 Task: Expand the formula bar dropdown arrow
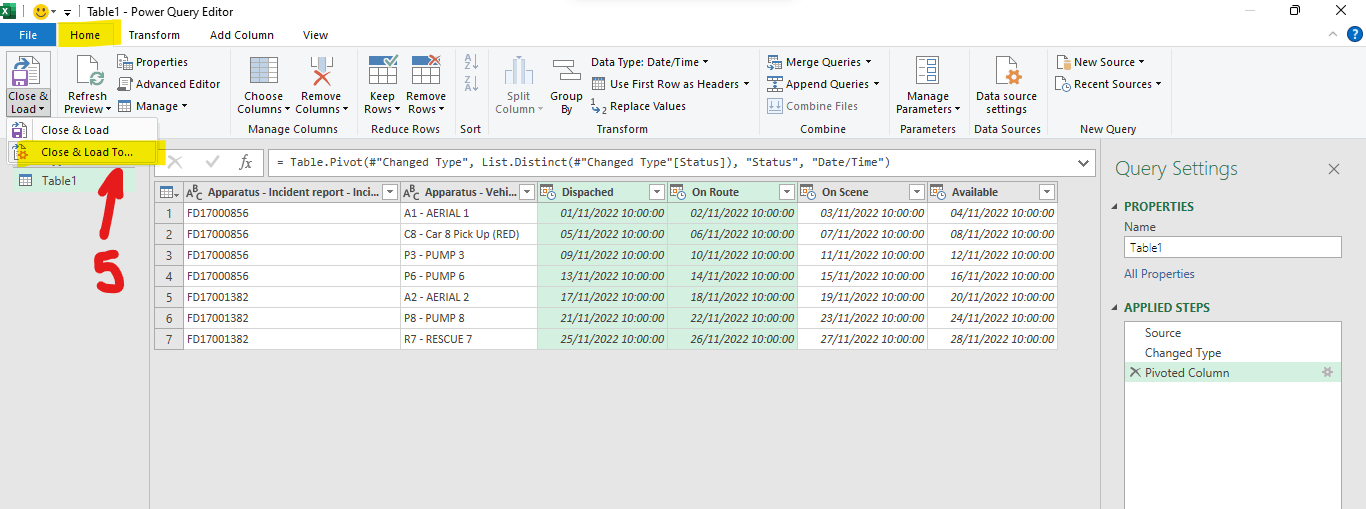[x=1084, y=163]
